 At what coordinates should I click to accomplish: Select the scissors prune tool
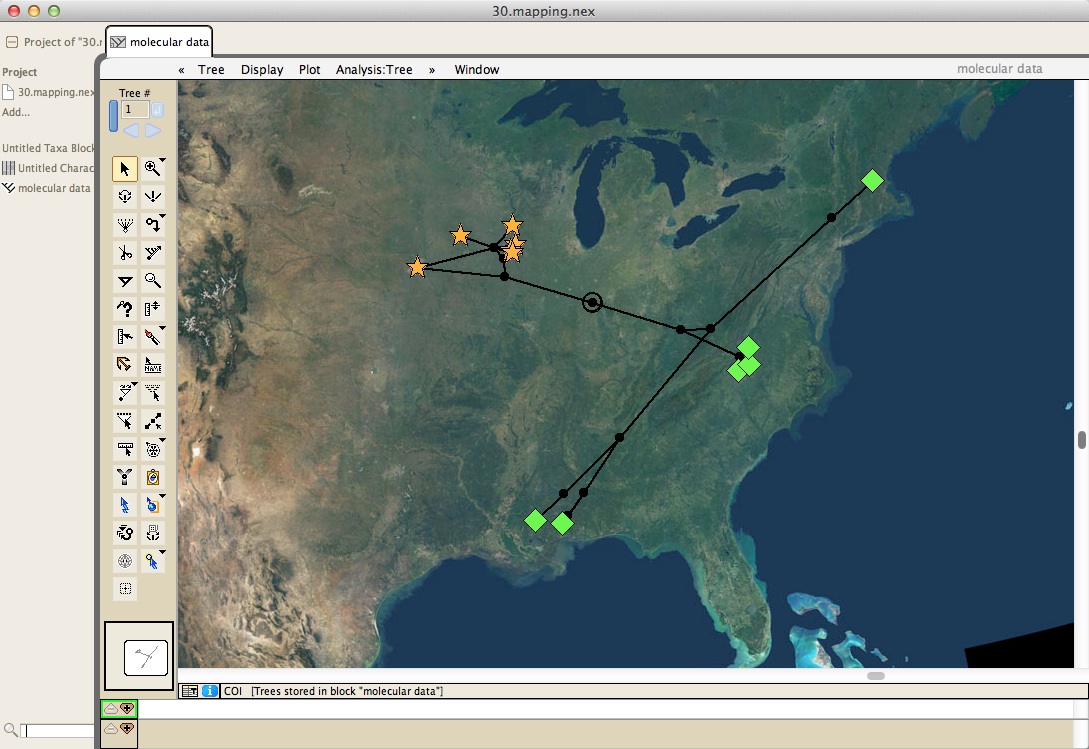[x=125, y=253]
